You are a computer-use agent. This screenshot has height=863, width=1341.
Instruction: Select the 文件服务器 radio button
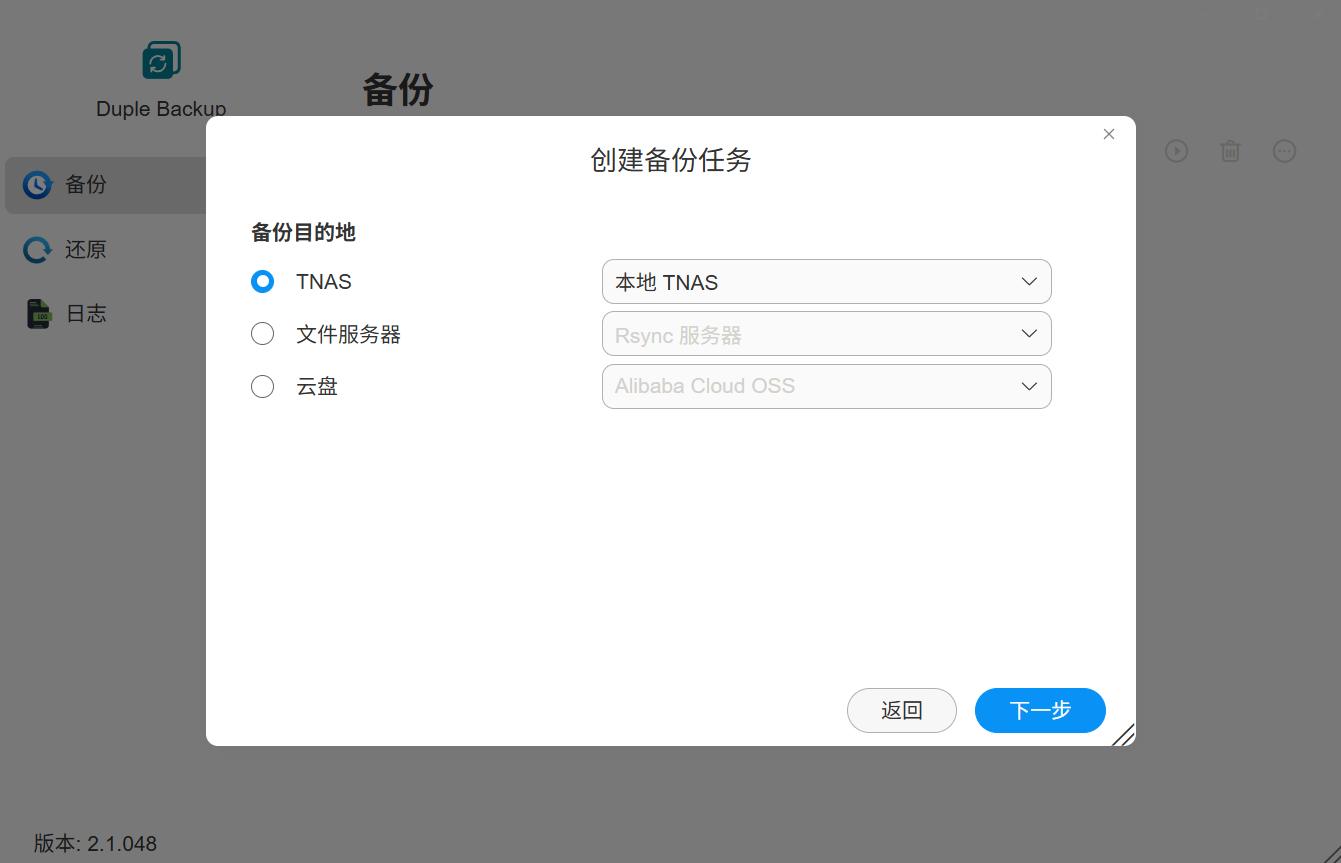click(x=262, y=334)
